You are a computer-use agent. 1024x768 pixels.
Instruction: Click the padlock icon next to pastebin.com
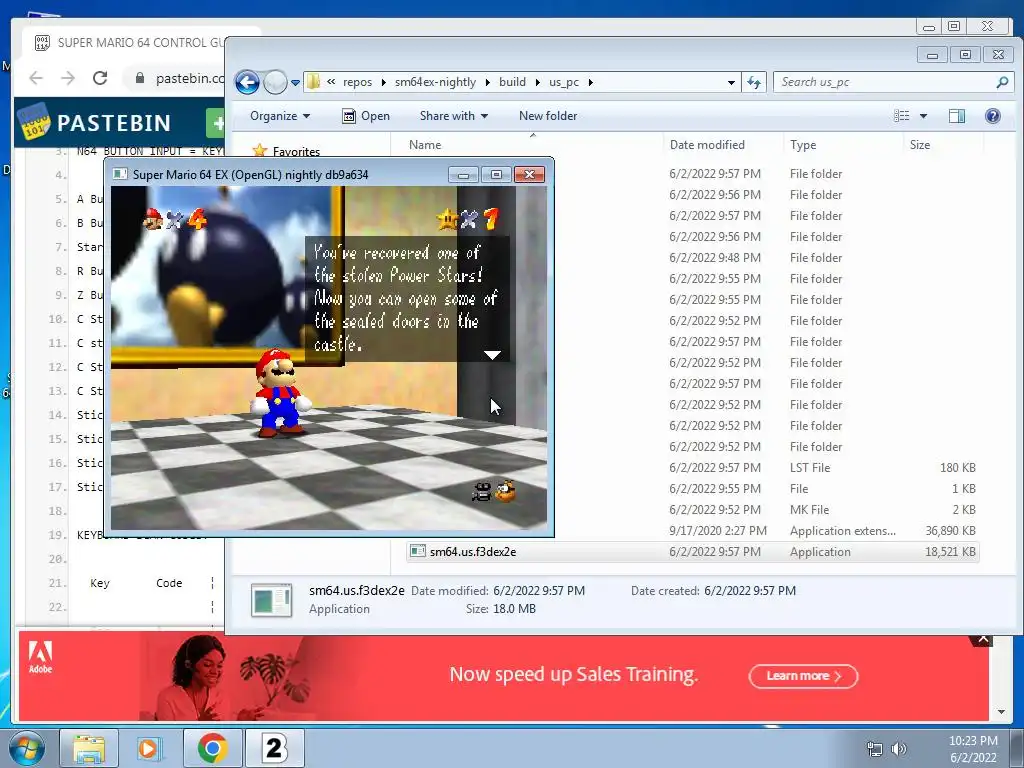pyautogui.click(x=139, y=78)
